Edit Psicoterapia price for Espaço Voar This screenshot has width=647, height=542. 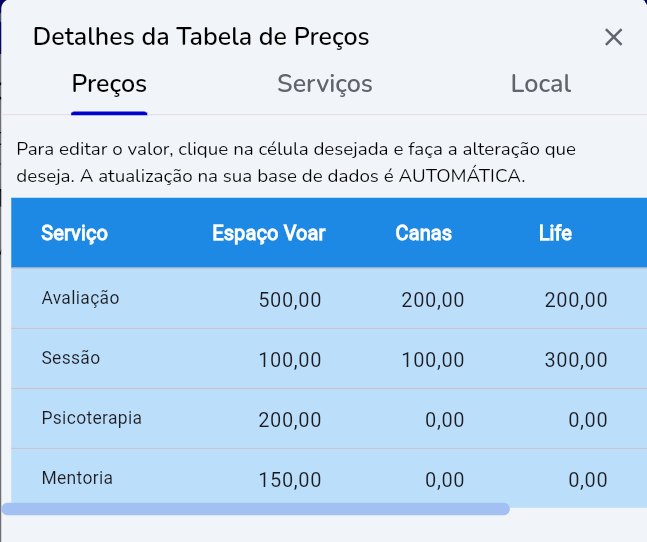point(290,420)
